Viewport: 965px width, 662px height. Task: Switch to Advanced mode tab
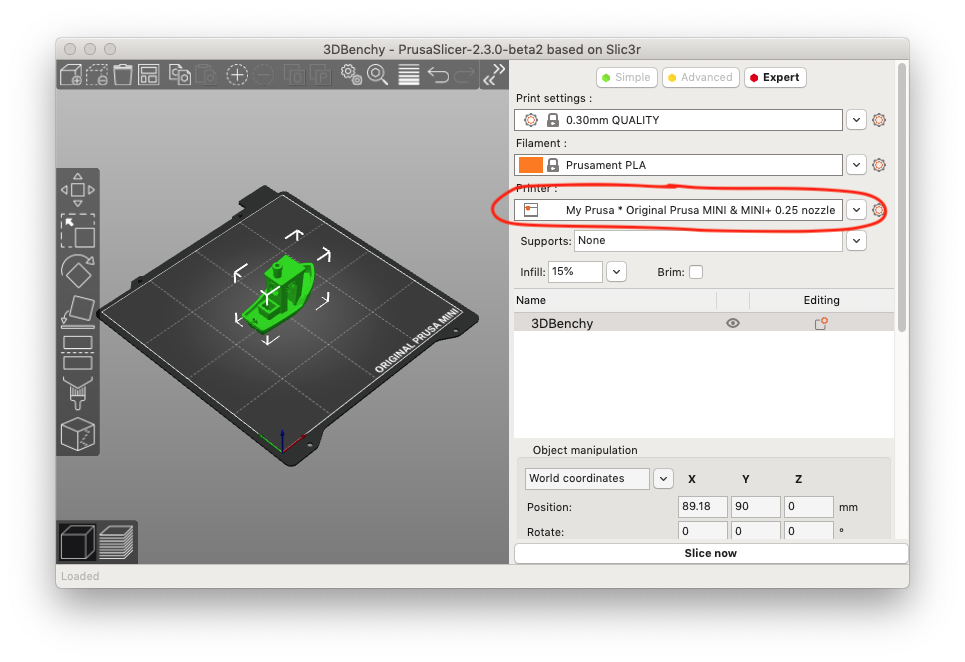[x=700, y=77]
